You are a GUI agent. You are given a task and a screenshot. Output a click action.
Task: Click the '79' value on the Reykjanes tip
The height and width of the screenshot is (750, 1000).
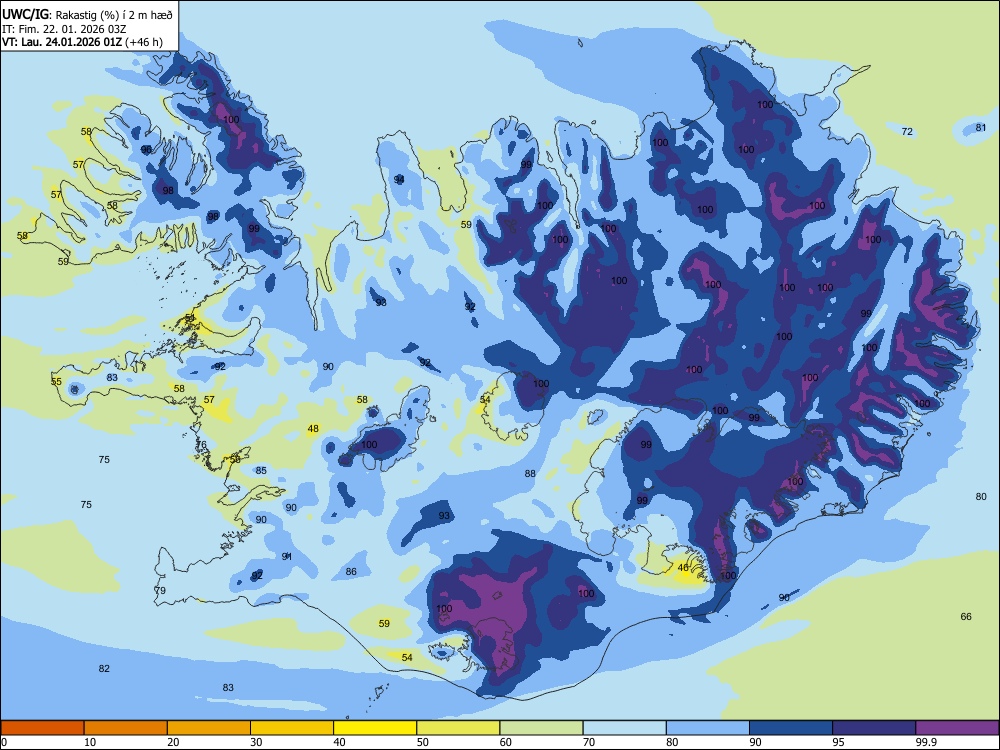coord(160,591)
